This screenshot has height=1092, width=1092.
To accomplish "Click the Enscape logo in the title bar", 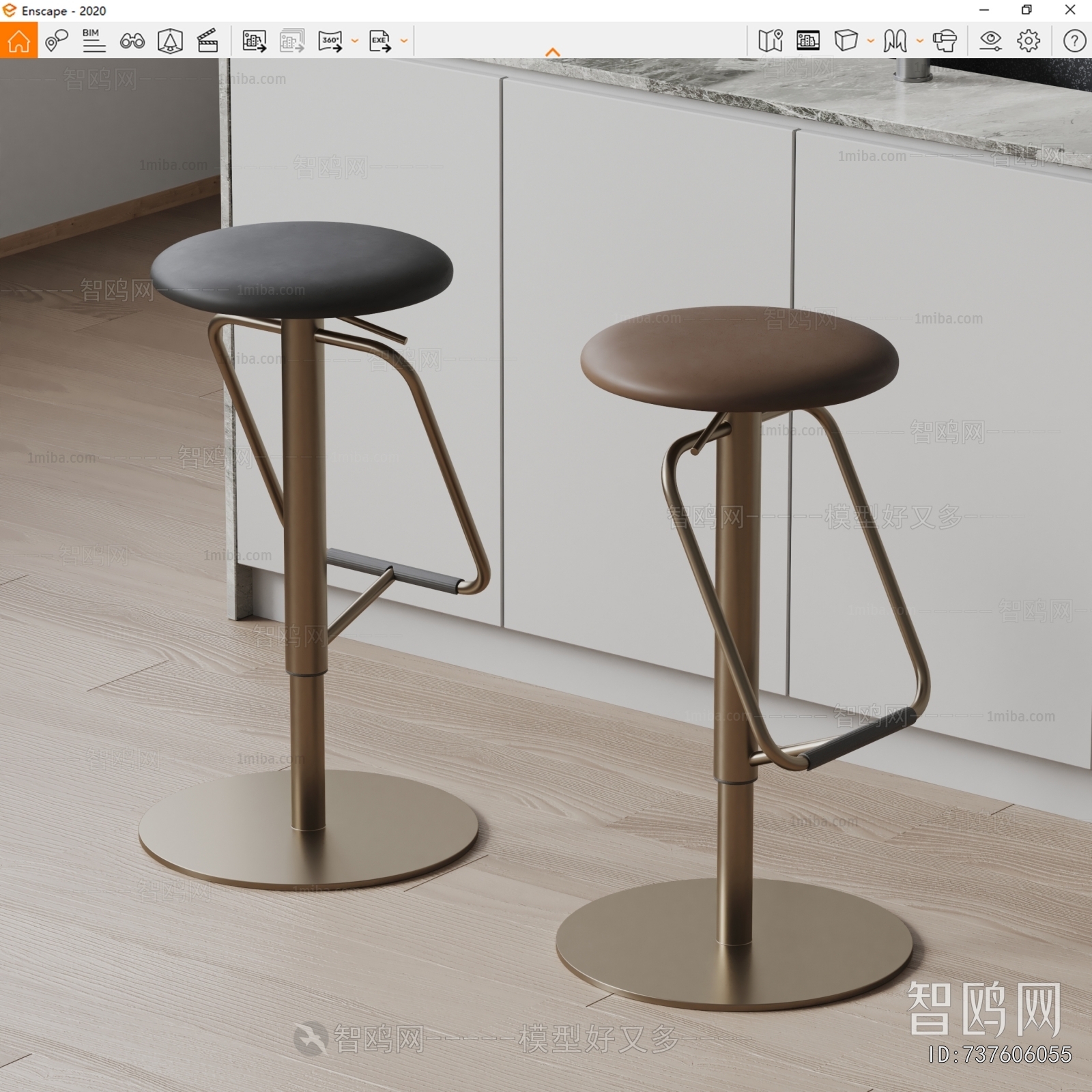I will click(x=9, y=10).
